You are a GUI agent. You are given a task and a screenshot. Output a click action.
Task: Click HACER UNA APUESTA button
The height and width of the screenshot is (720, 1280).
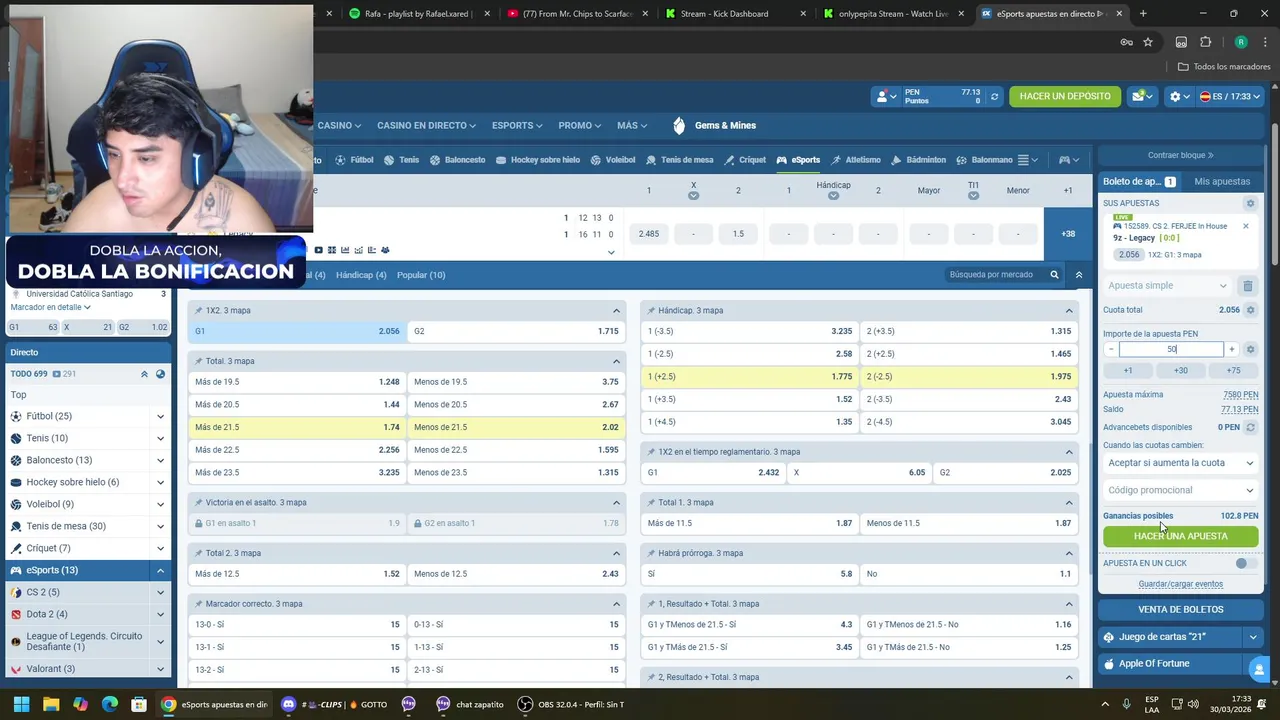pos(1181,536)
